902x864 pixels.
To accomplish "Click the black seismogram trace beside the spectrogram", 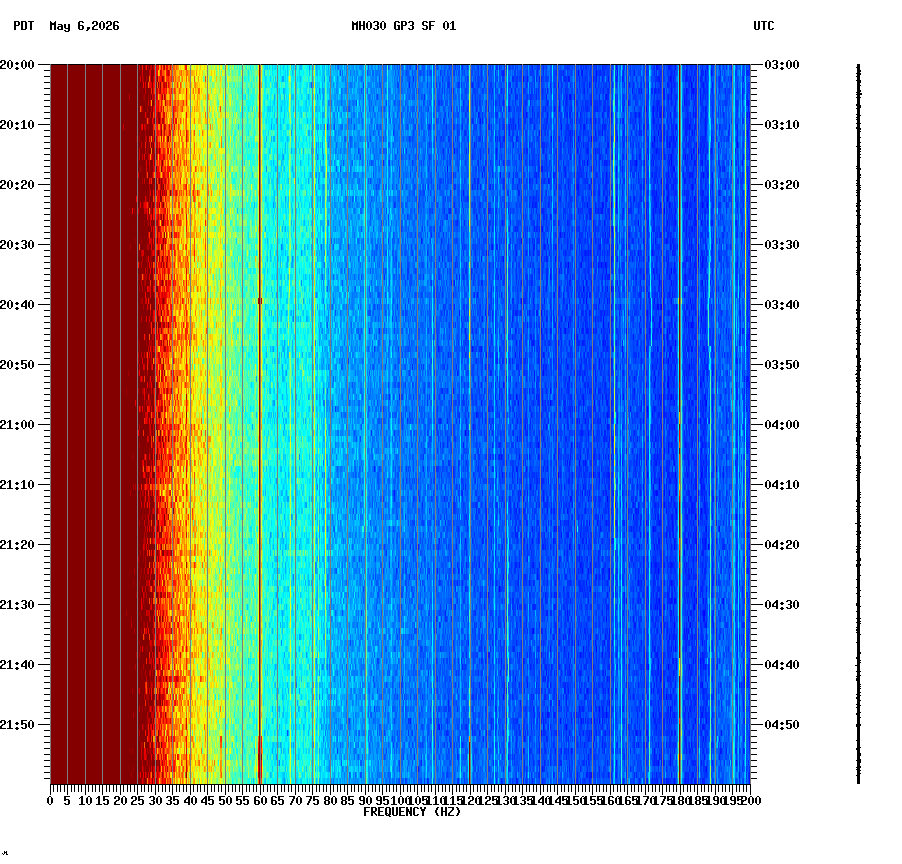I will [x=859, y=424].
